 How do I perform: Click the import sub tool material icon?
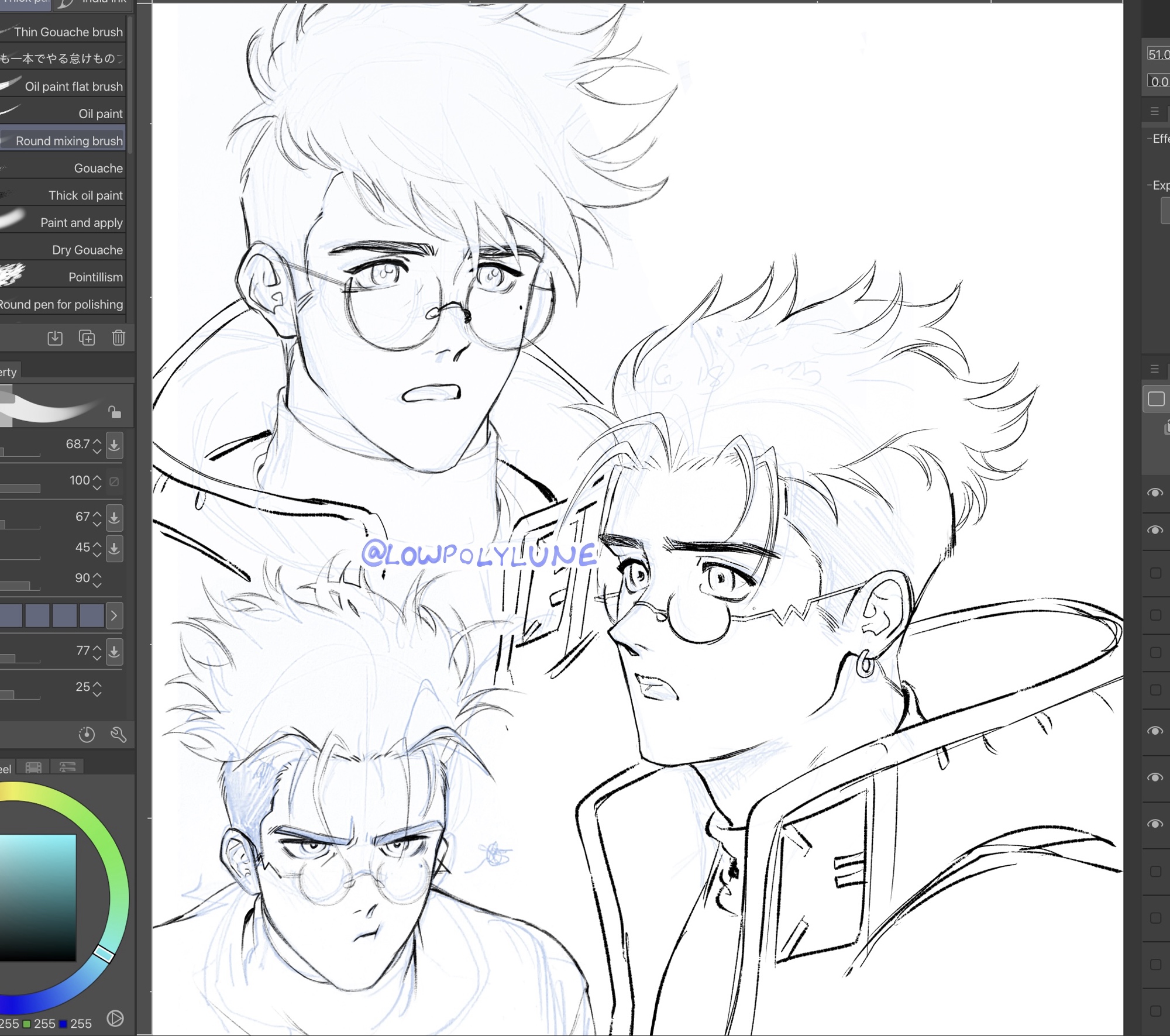[x=55, y=338]
